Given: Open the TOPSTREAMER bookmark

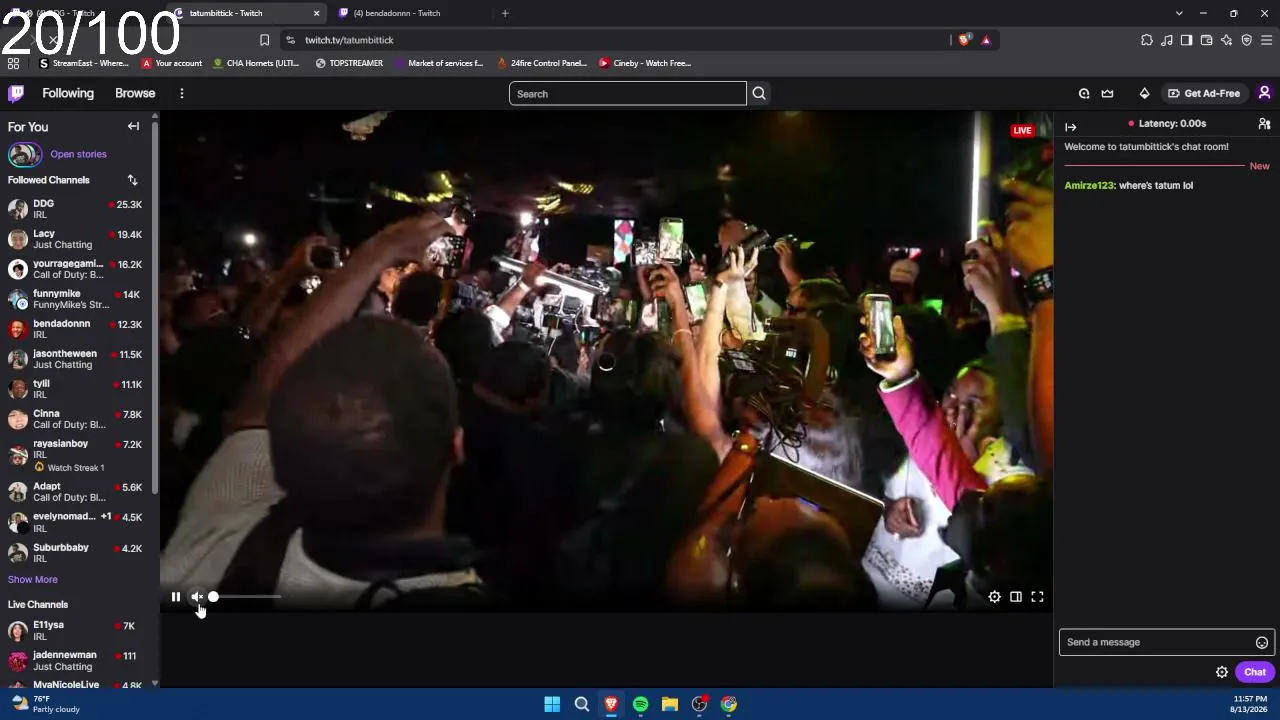Looking at the screenshot, I should coord(349,63).
